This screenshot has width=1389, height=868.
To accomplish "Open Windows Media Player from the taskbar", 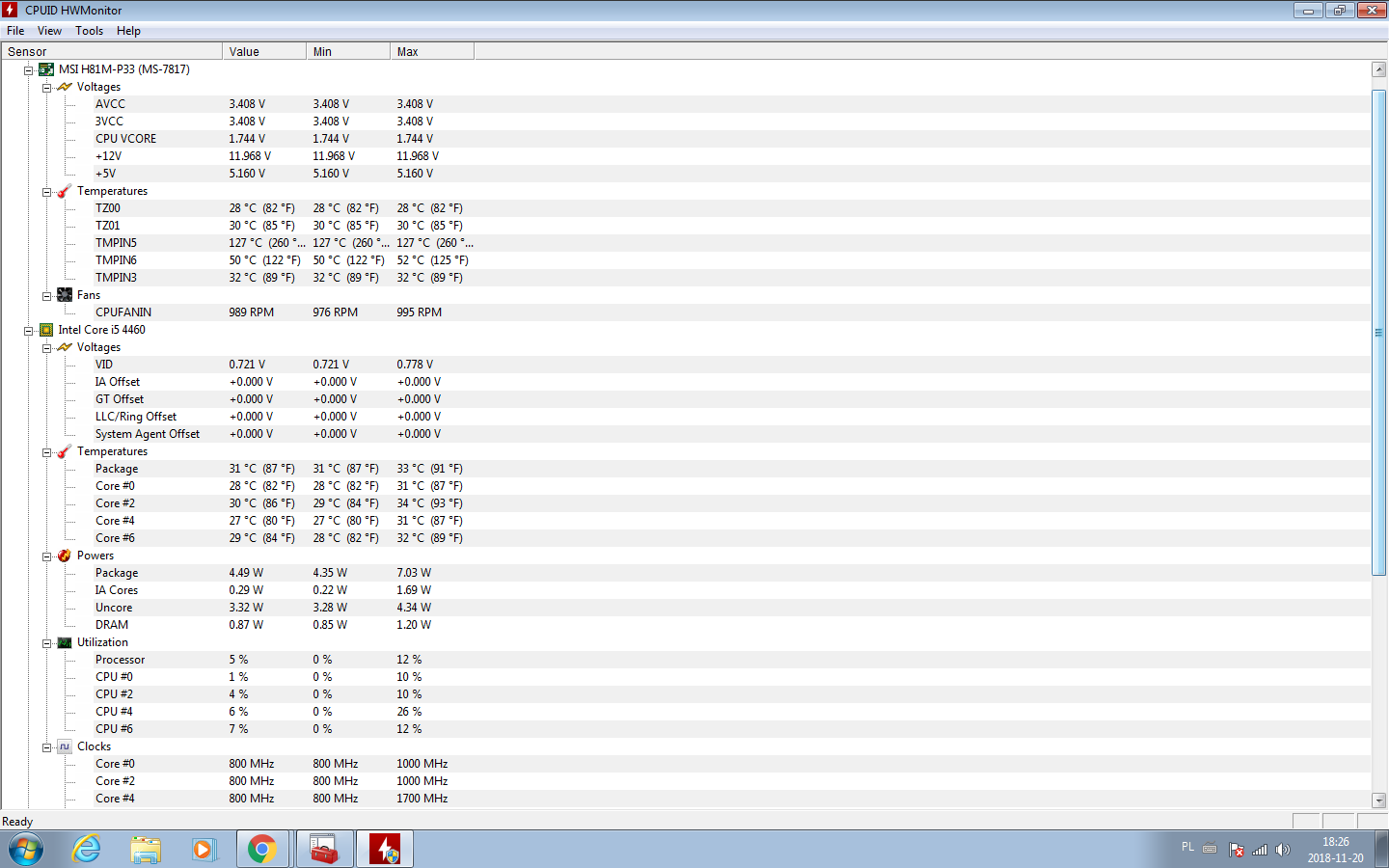I will pos(204,850).
